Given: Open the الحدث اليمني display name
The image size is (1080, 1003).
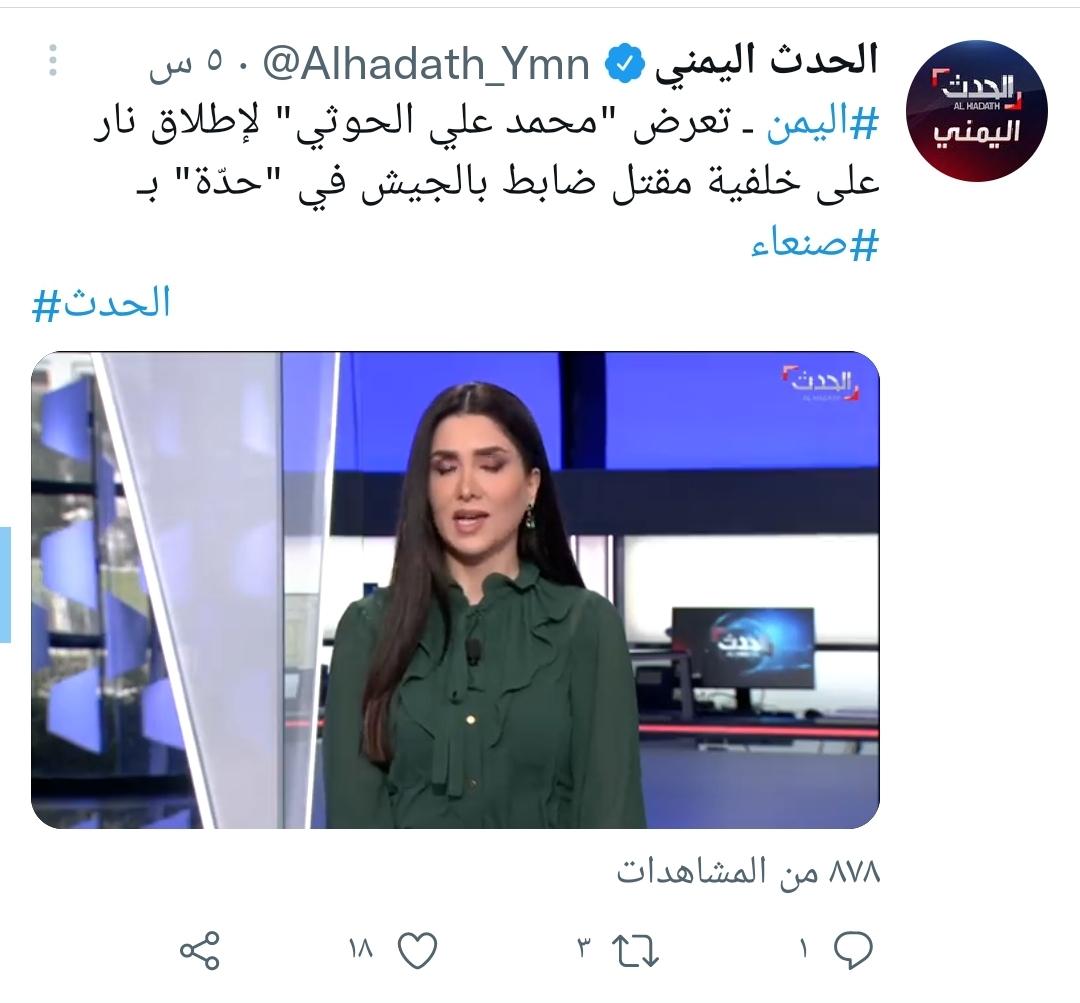Looking at the screenshot, I should click(x=765, y=61).
